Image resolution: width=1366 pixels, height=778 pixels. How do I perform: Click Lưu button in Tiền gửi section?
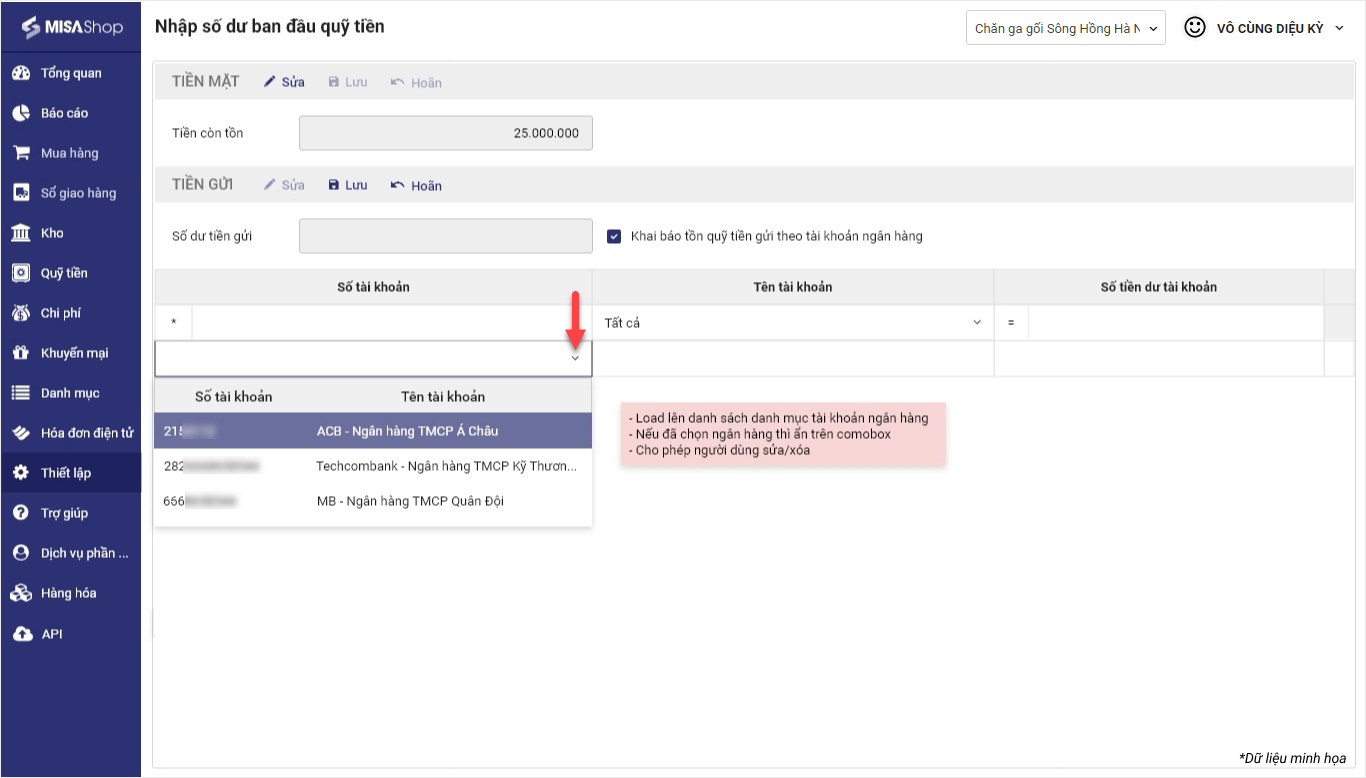pos(348,185)
